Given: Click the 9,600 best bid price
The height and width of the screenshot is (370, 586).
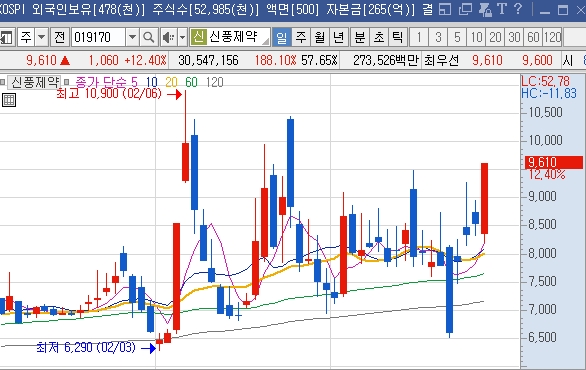Looking at the screenshot, I should point(537,60).
